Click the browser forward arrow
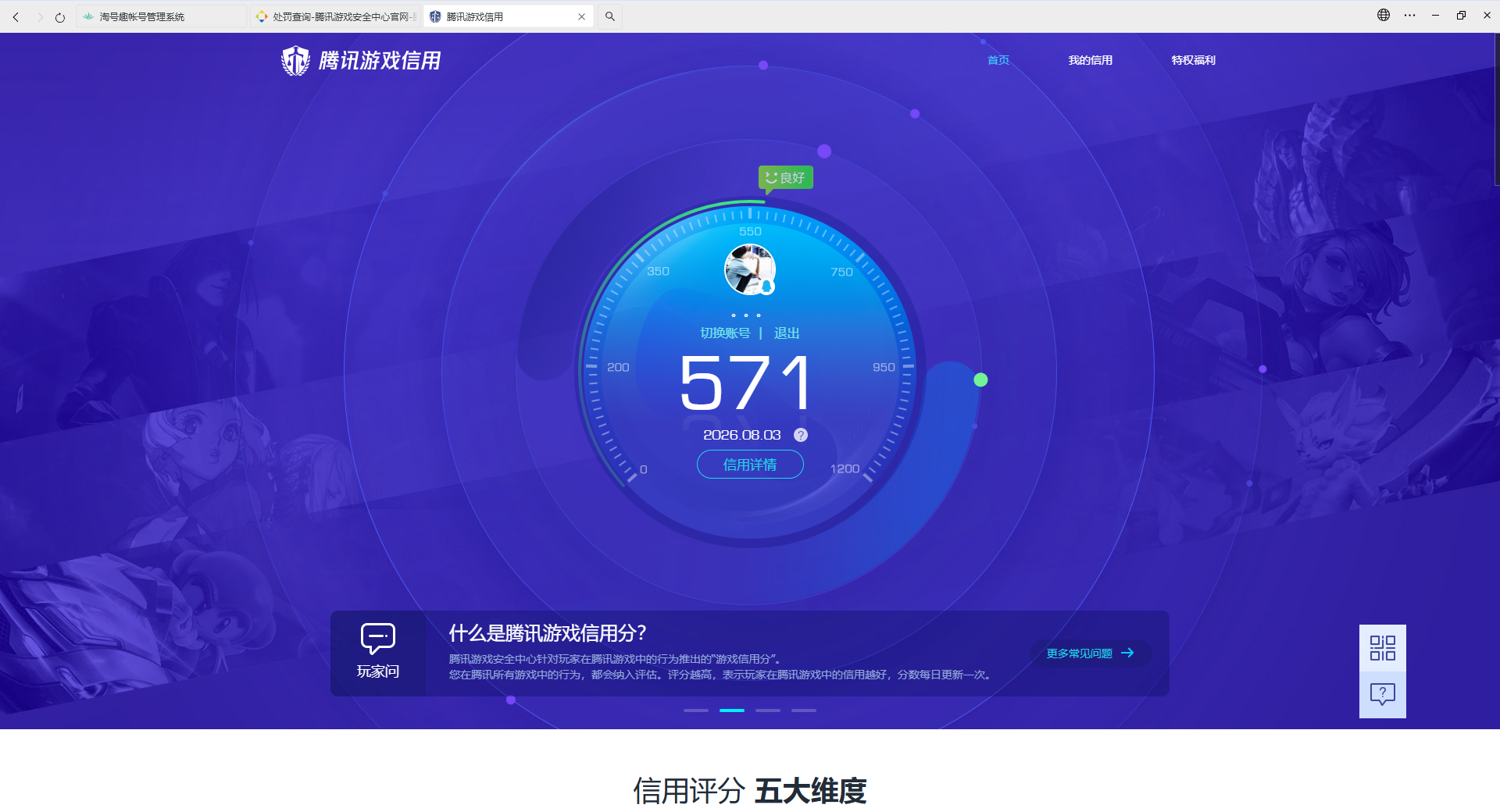 (x=39, y=16)
